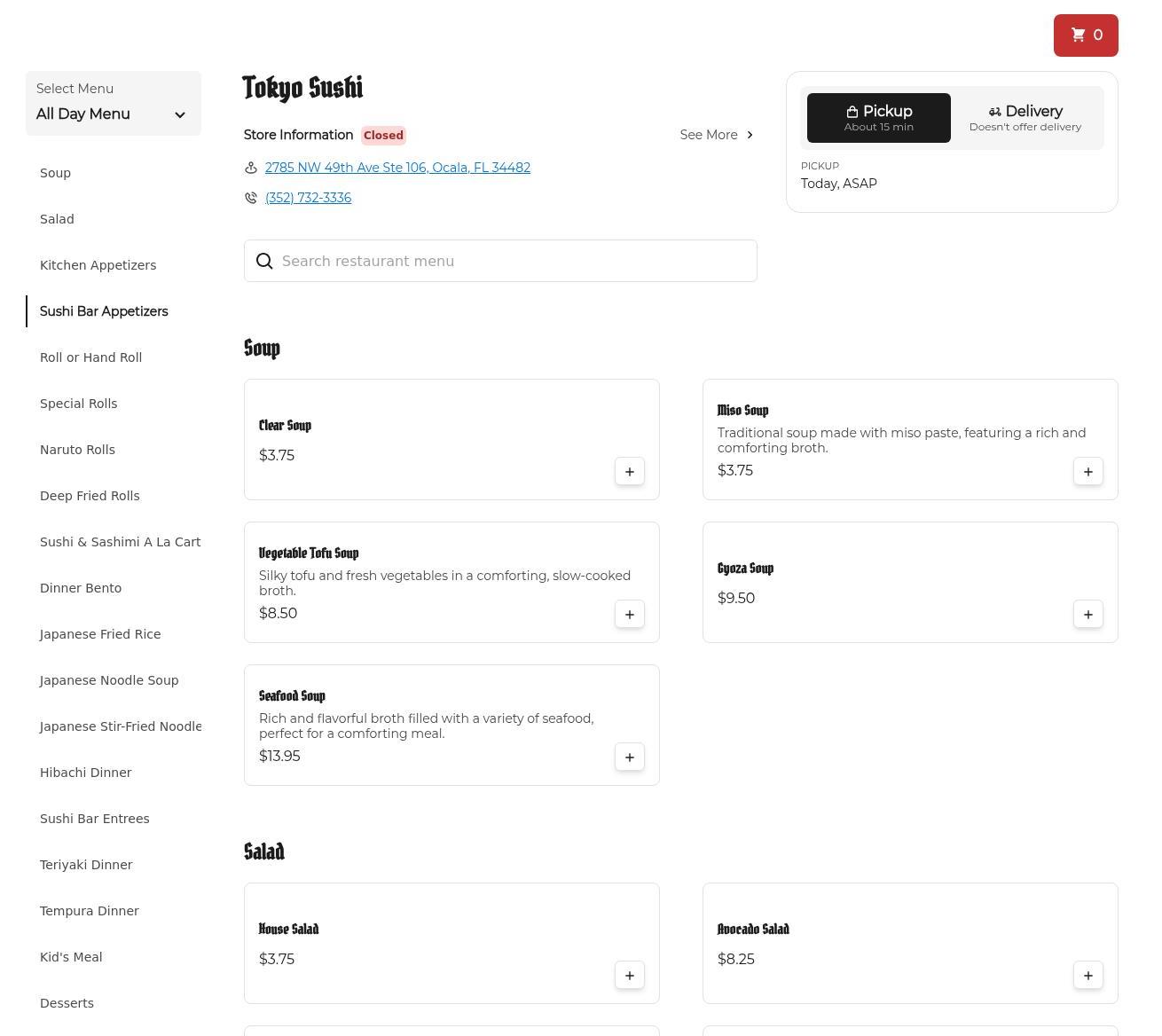Open the restaurant address link

tap(397, 168)
